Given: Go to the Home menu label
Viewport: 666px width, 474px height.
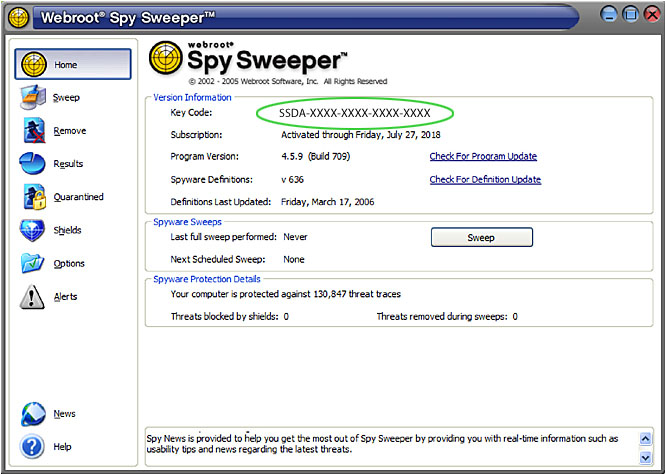Looking at the screenshot, I should pyautogui.click(x=65, y=65).
